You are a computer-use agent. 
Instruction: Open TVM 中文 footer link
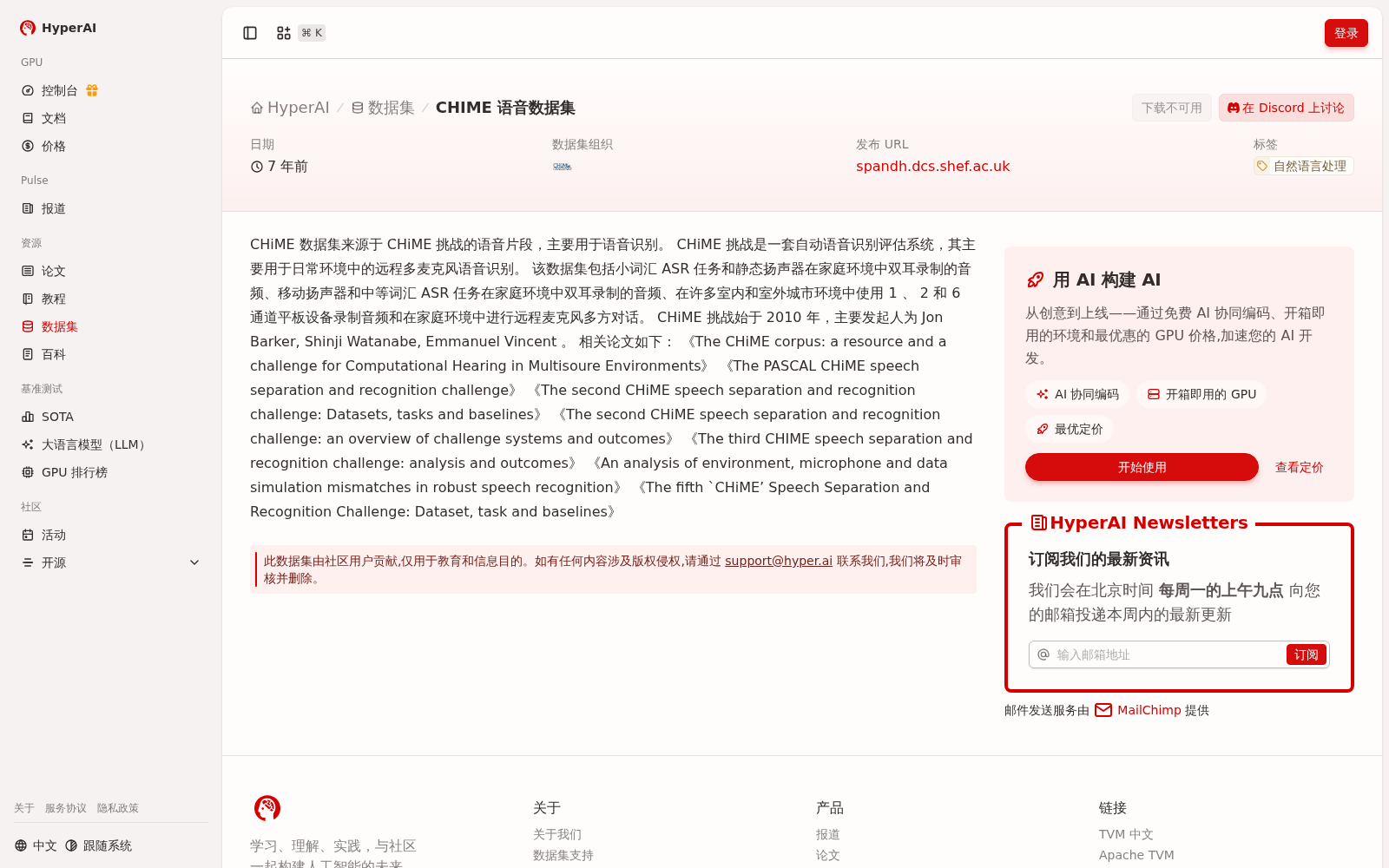click(x=1126, y=834)
